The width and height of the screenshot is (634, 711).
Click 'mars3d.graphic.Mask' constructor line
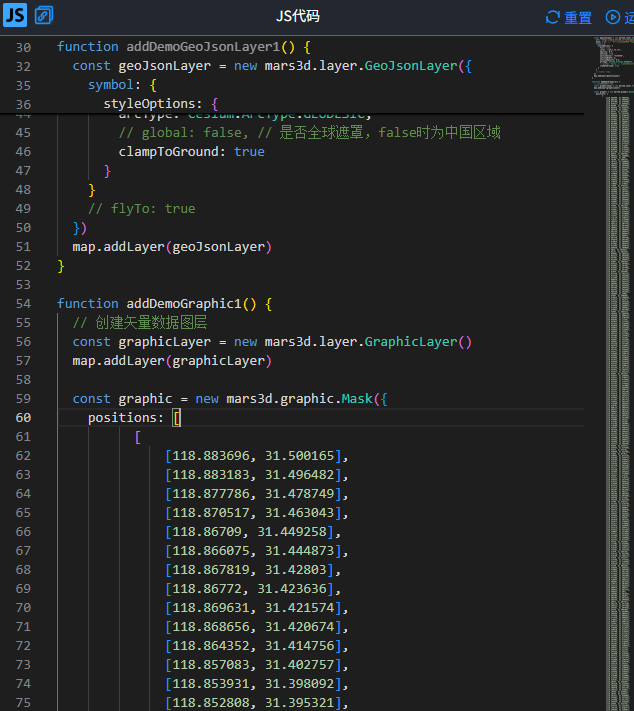230,399
